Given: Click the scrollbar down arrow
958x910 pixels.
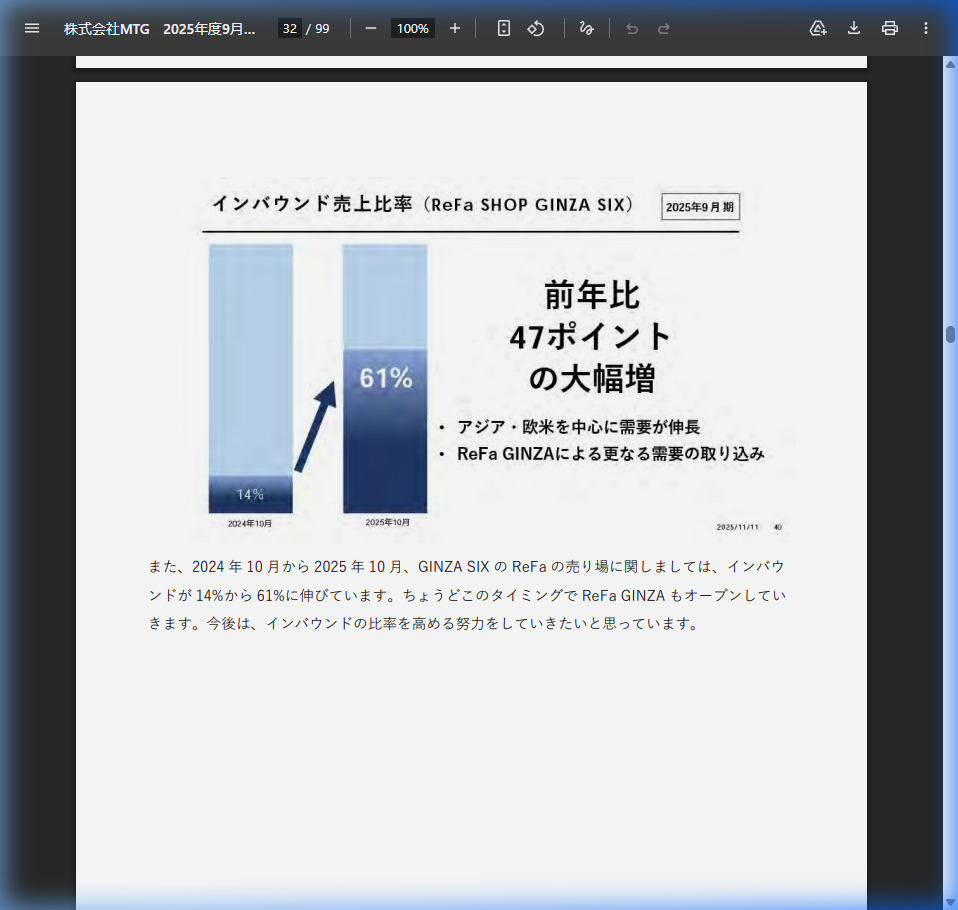Looking at the screenshot, I should [x=950, y=903].
